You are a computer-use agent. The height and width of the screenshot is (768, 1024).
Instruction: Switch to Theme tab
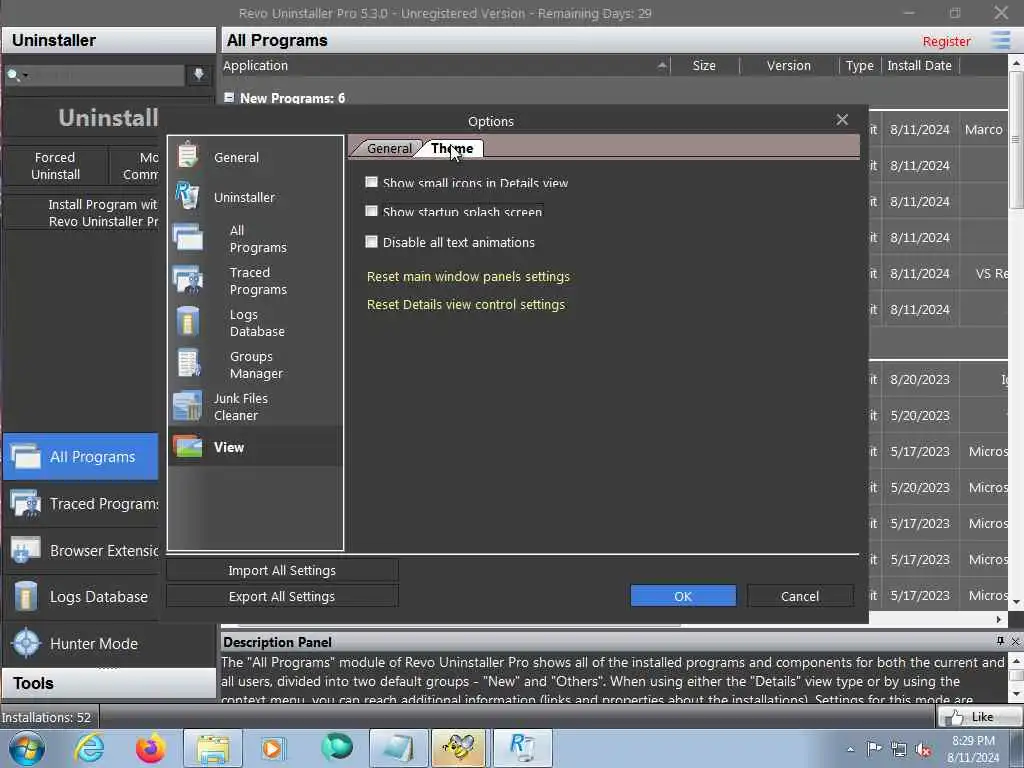tap(452, 148)
